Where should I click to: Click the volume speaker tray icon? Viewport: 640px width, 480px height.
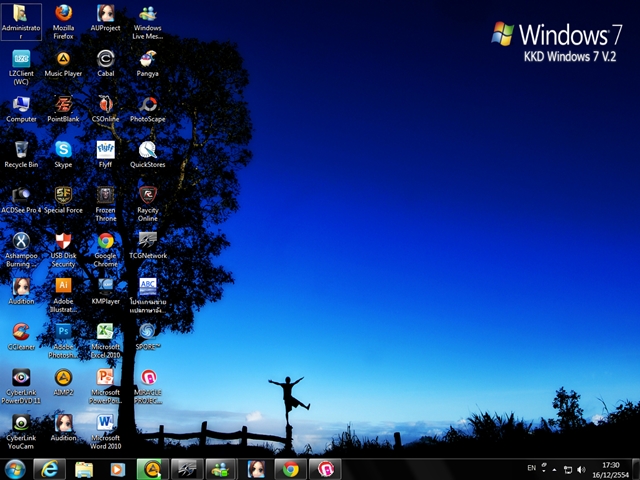[581, 470]
